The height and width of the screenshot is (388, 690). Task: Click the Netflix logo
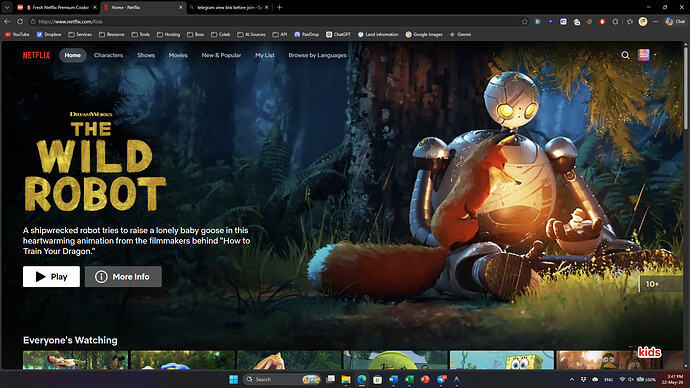tap(37, 55)
